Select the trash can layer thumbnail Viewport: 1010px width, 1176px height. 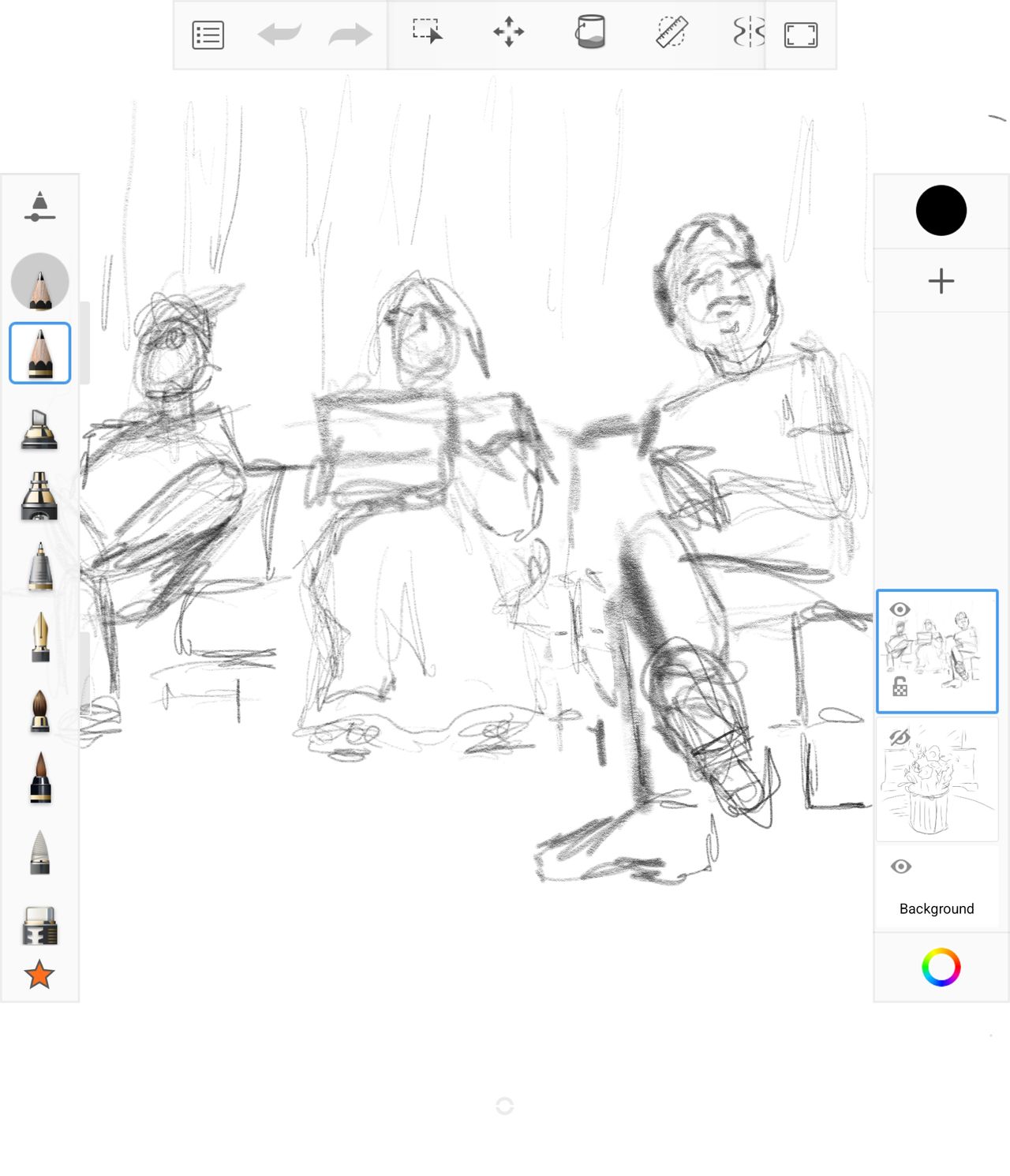[x=937, y=779]
